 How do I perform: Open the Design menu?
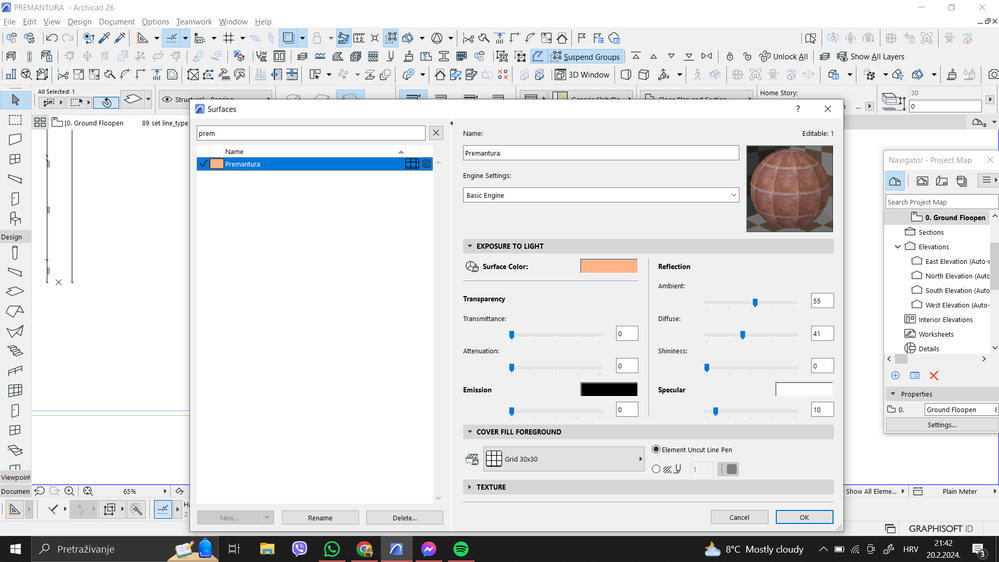[x=79, y=21]
